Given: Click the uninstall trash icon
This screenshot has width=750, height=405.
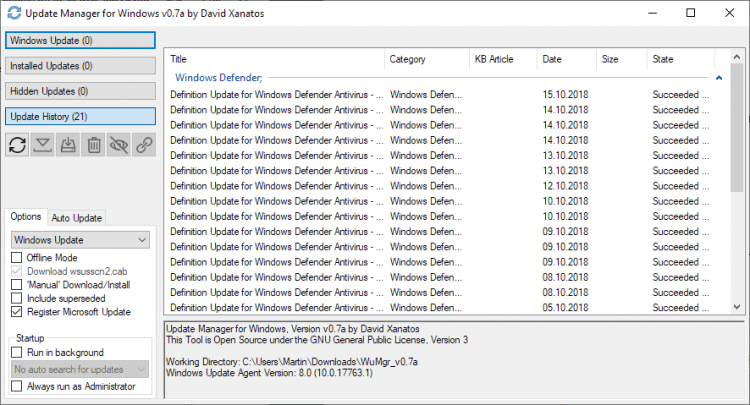Looking at the screenshot, I should (x=94, y=145).
